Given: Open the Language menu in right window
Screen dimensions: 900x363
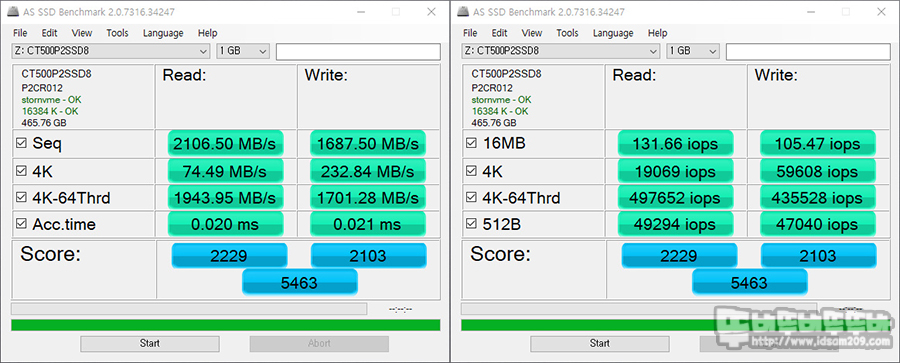Looking at the screenshot, I should click(x=613, y=33).
